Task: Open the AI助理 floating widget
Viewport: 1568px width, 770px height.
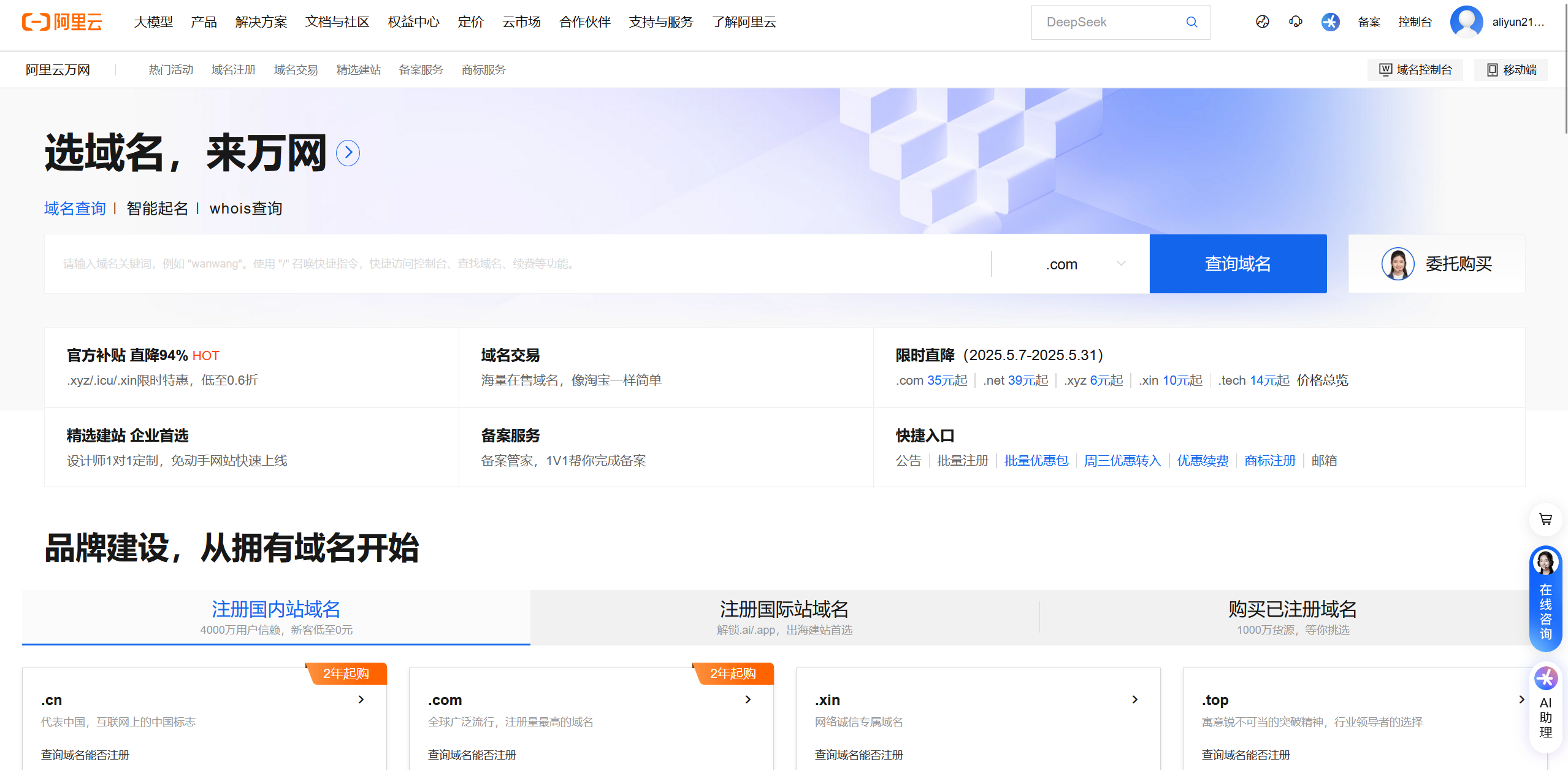Action: click(x=1545, y=707)
